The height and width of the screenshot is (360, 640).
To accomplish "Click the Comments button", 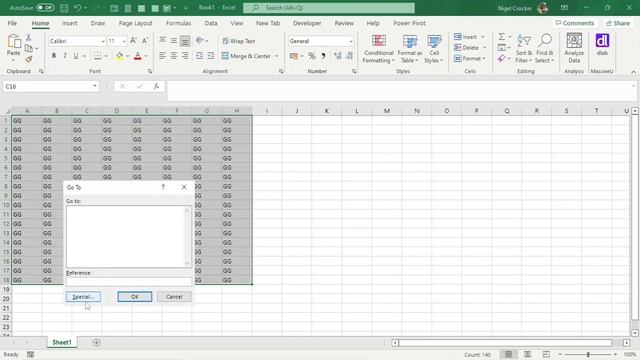I will [x=575, y=23].
